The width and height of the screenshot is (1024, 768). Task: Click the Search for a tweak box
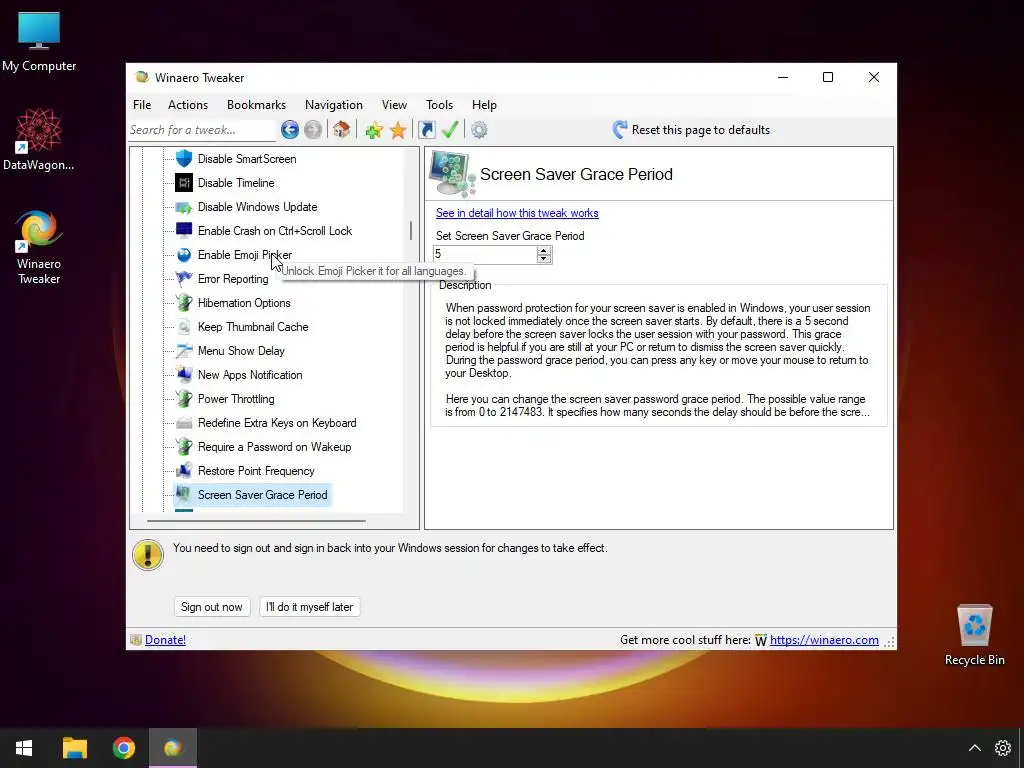pyautogui.click(x=202, y=130)
